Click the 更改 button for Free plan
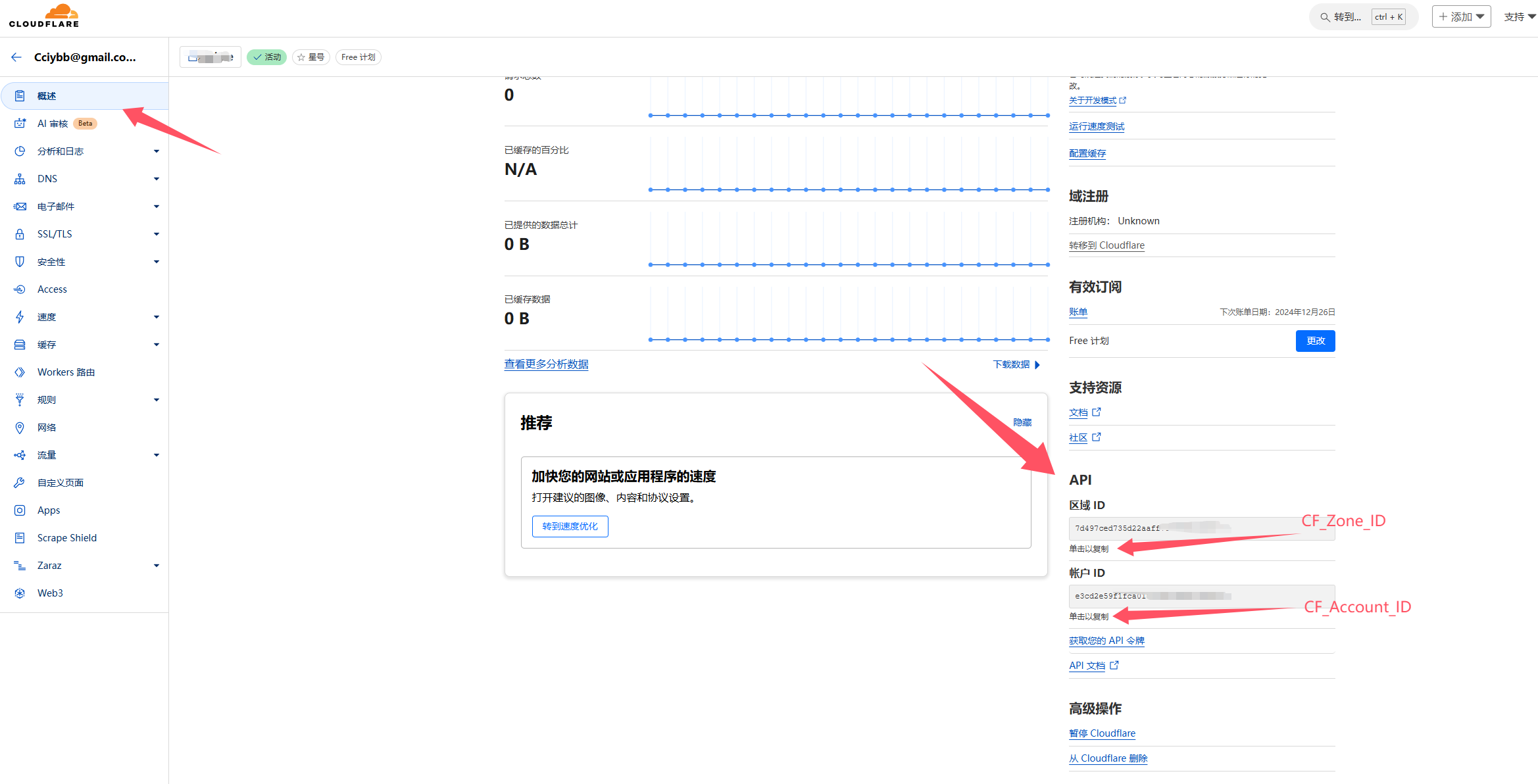Screen dimensions: 1538x784 1315,341
